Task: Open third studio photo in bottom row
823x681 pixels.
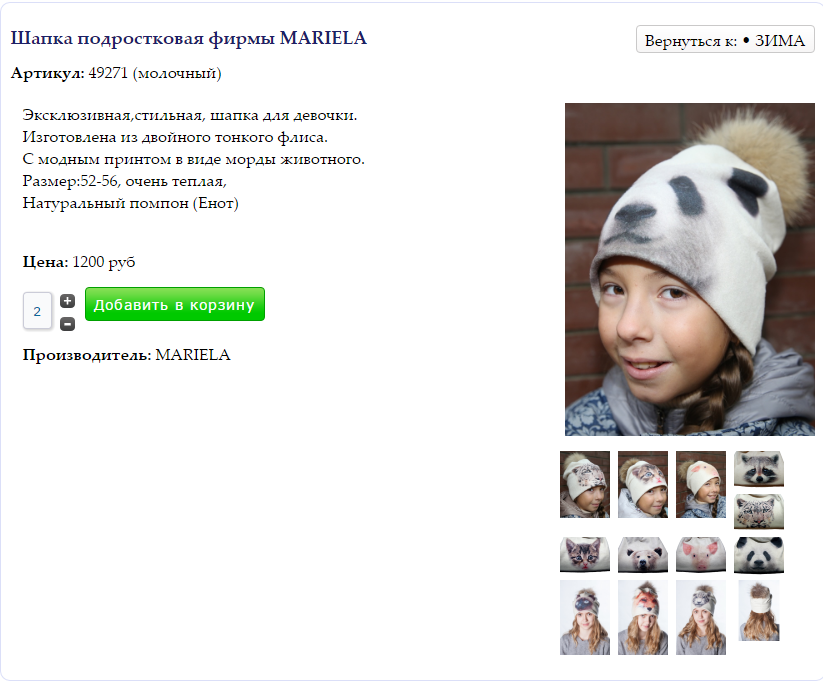Action: pos(701,617)
